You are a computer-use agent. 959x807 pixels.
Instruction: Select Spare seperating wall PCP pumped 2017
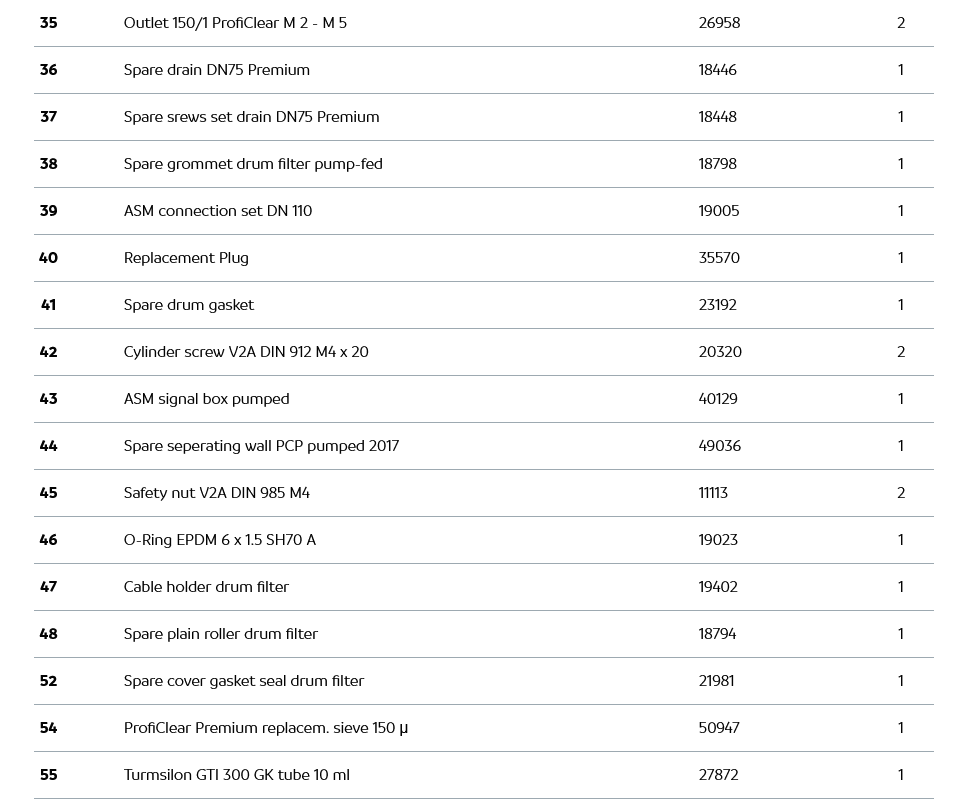click(x=261, y=446)
